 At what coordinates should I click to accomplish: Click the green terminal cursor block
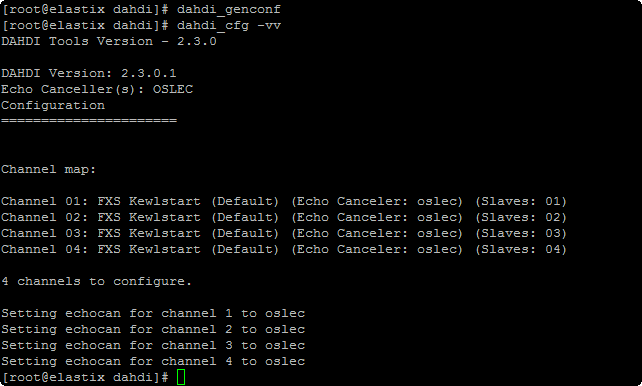[x=181, y=377]
